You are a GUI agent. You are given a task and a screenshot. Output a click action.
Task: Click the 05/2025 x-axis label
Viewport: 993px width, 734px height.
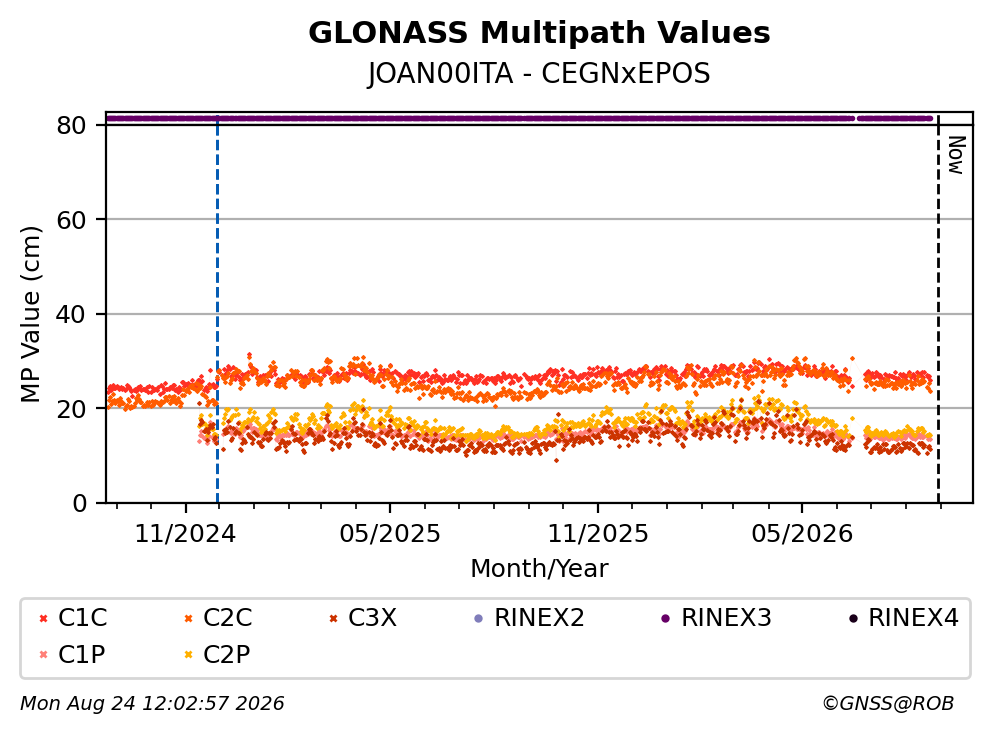pos(389,534)
